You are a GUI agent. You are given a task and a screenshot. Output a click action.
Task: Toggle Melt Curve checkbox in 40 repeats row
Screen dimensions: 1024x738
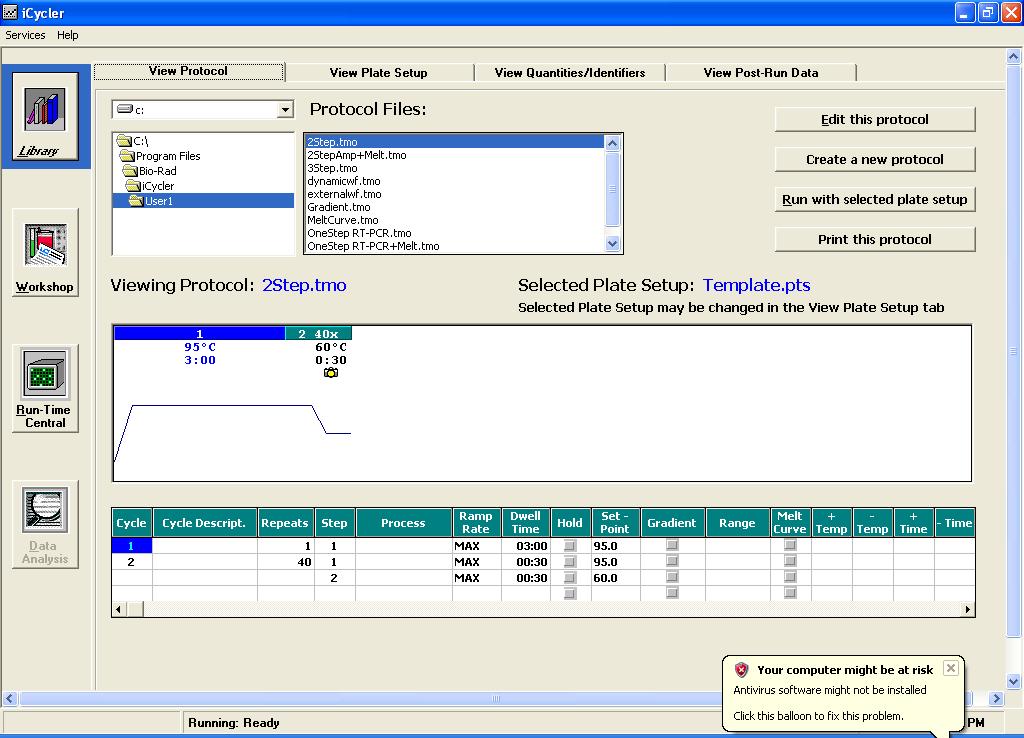[x=790, y=561]
